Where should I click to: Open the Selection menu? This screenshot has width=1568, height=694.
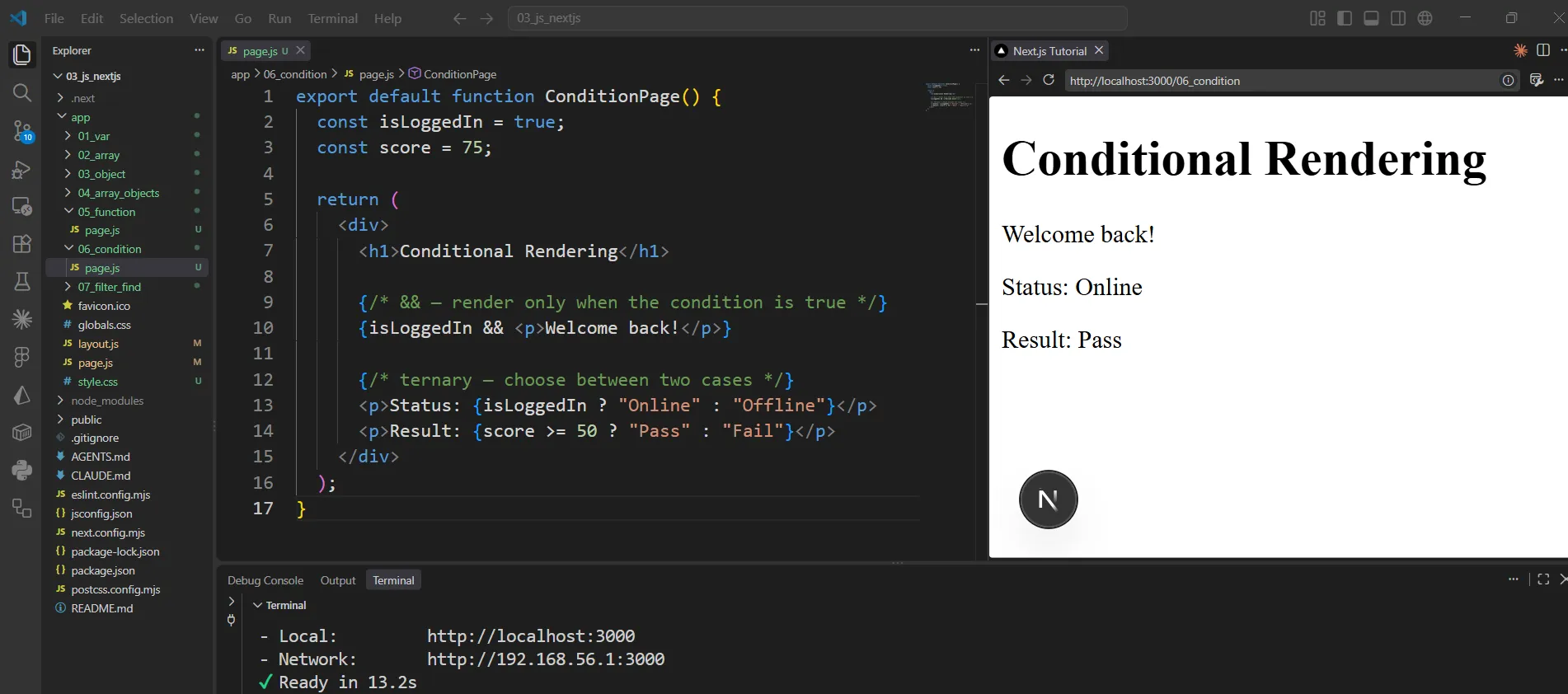[146, 18]
